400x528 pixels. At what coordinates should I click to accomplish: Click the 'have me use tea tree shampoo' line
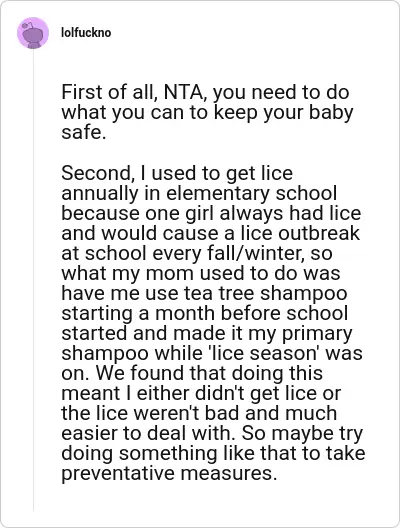[x=204, y=293]
